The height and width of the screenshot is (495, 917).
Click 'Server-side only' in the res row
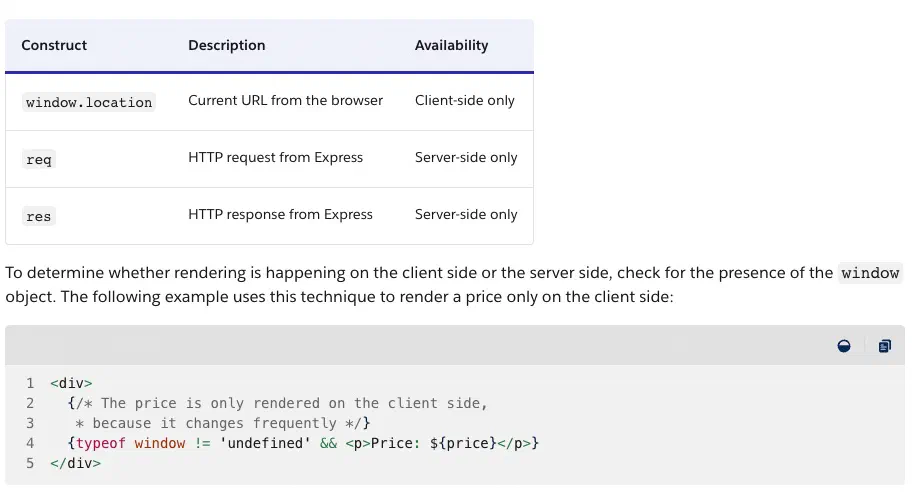coord(466,214)
